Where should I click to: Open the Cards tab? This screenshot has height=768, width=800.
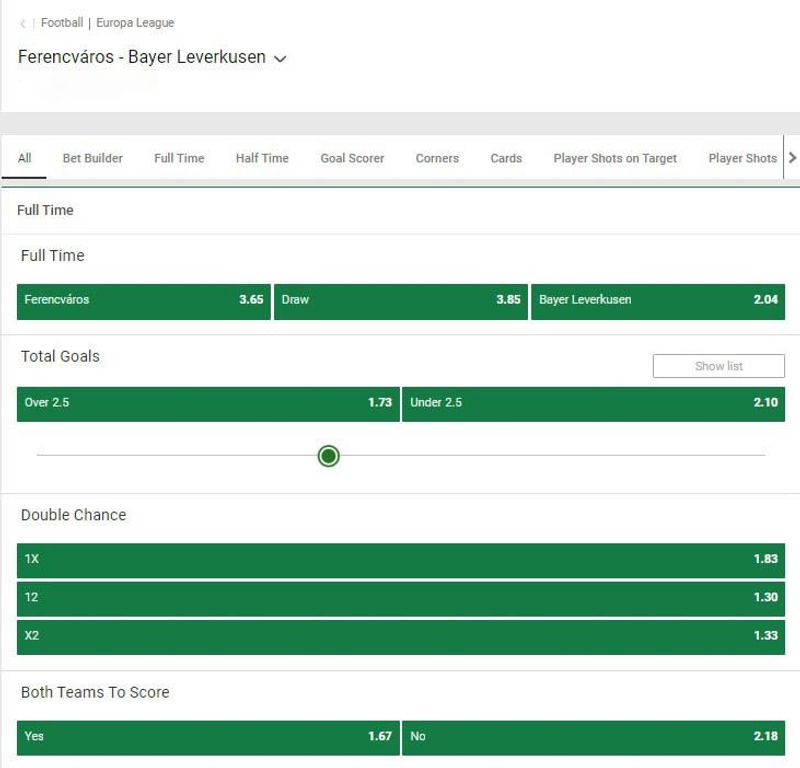click(506, 158)
